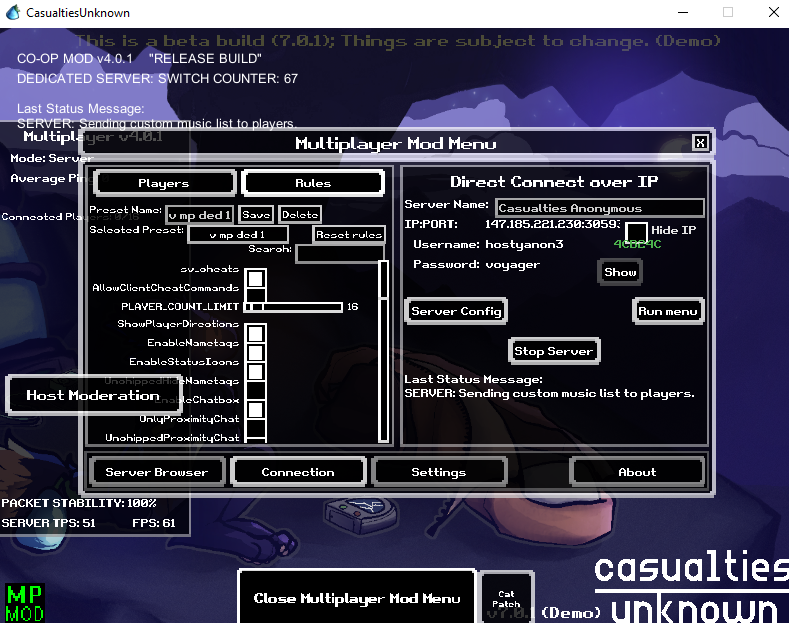Save the preset with Save button

click(256, 214)
